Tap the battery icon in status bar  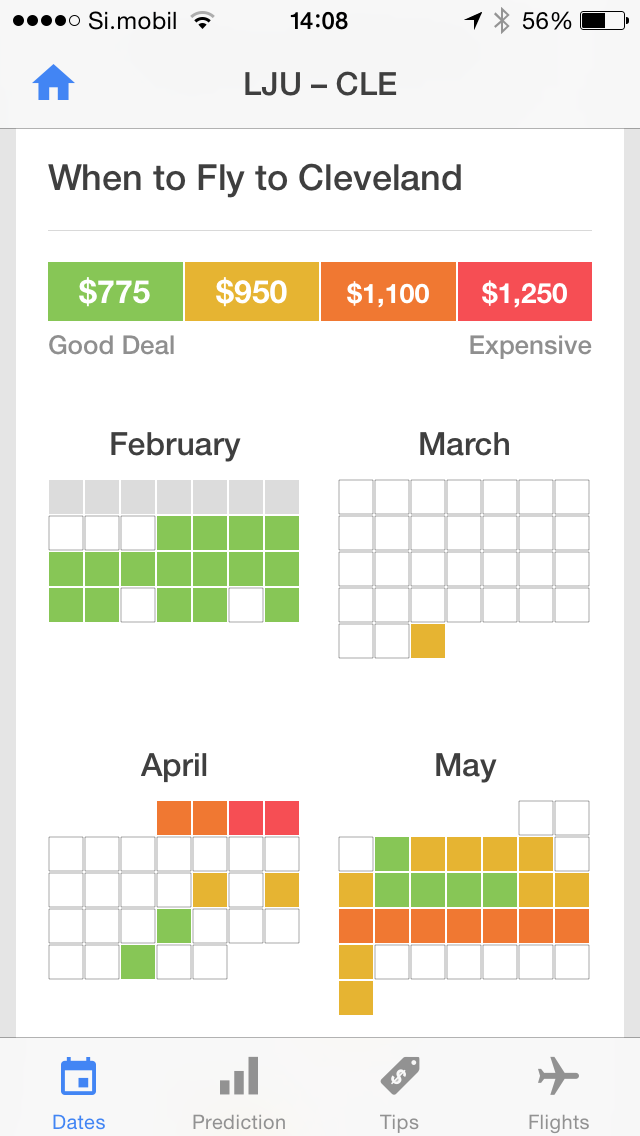point(604,21)
